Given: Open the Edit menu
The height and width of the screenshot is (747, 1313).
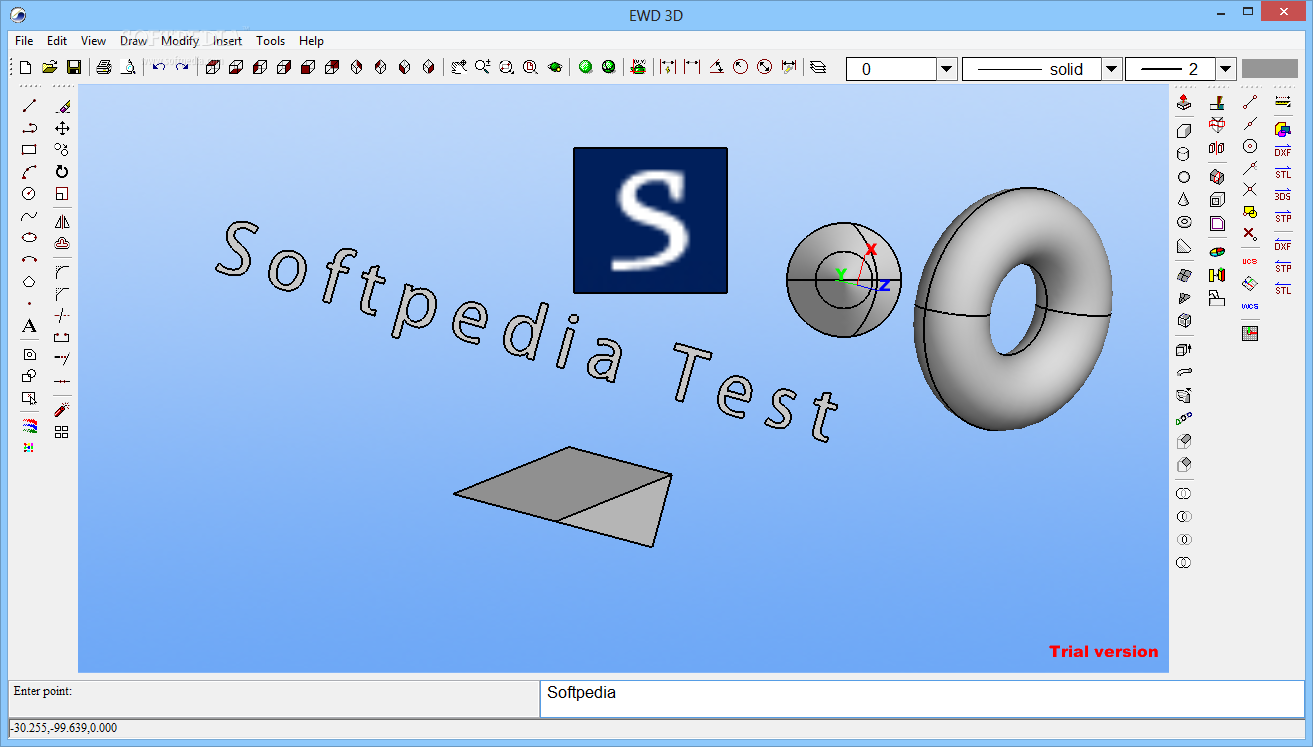Looking at the screenshot, I should click(57, 41).
